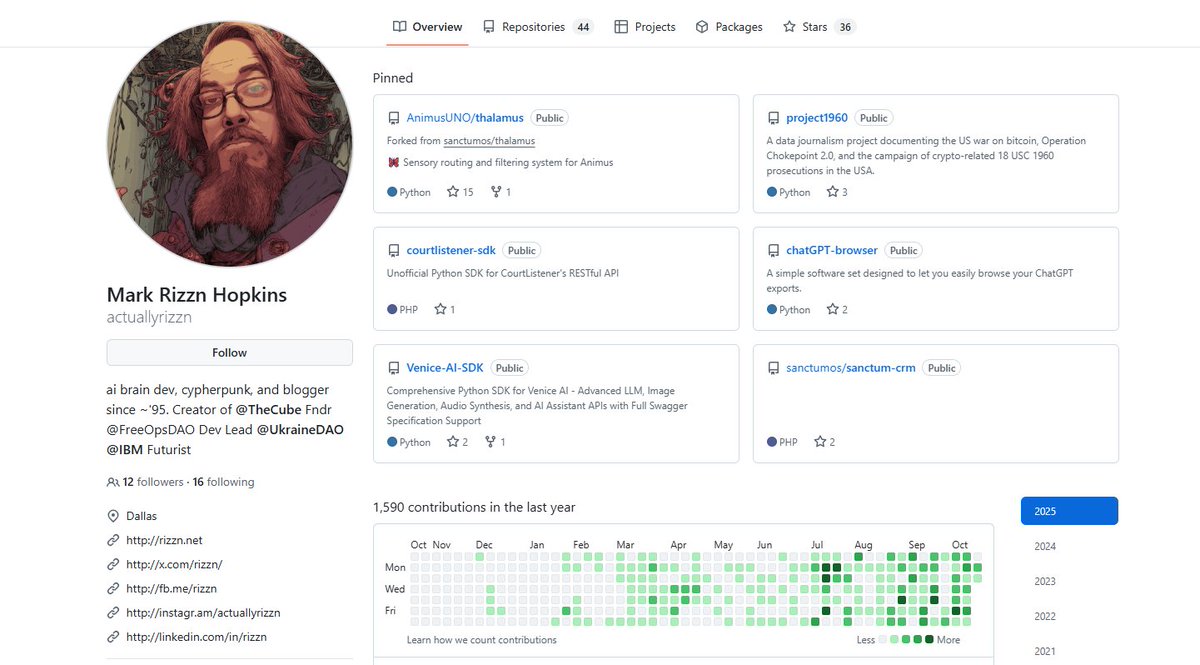Click the star icon on thalamus repo

tap(453, 192)
